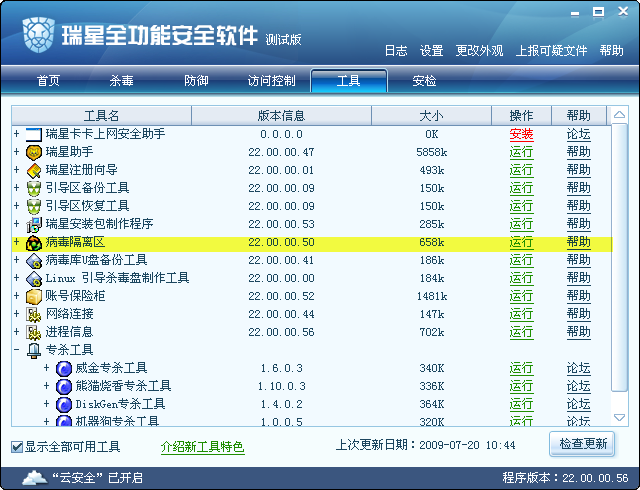Open the 日志 menu
Image resolution: width=640 pixels, height=490 pixels.
pos(396,51)
